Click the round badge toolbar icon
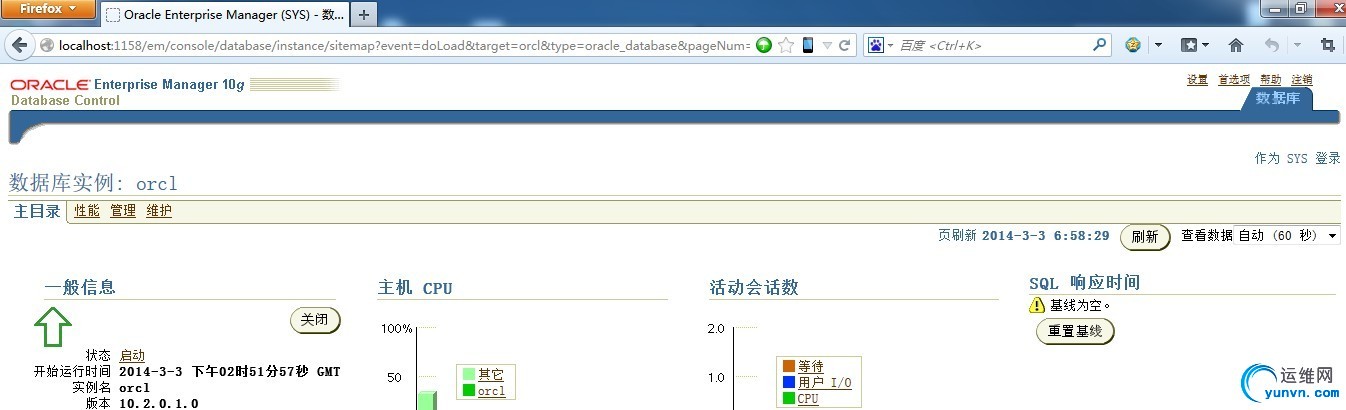The height and width of the screenshot is (410, 1346). 1133,45
